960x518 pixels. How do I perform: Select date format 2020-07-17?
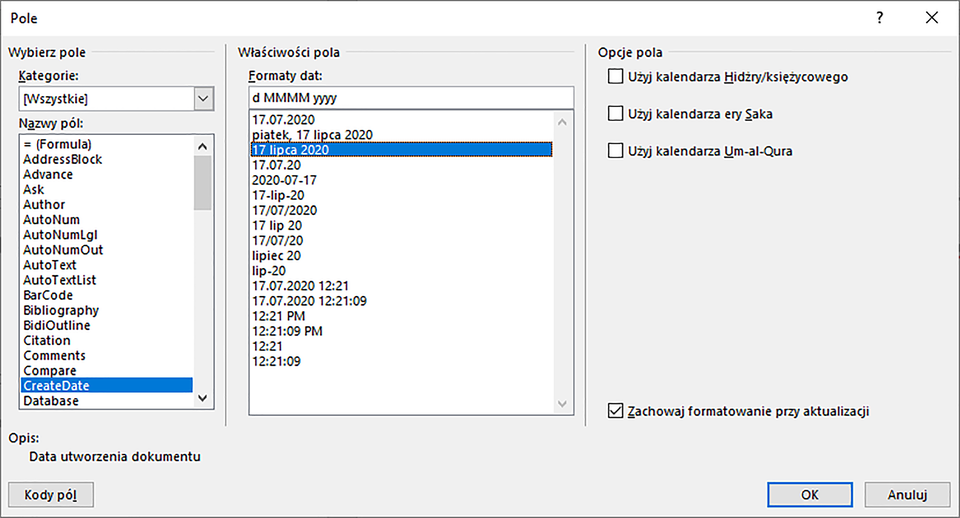[x=285, y=180]
